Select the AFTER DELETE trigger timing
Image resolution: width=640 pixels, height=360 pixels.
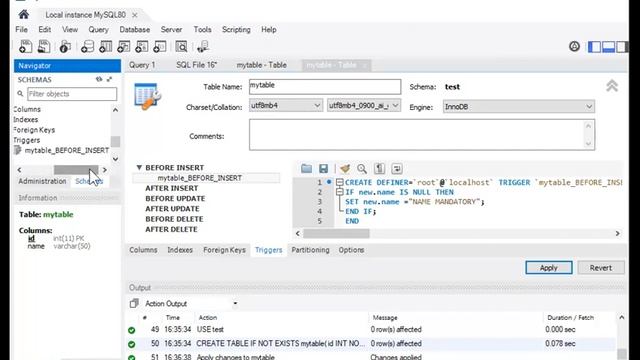(x=171, y=229)
